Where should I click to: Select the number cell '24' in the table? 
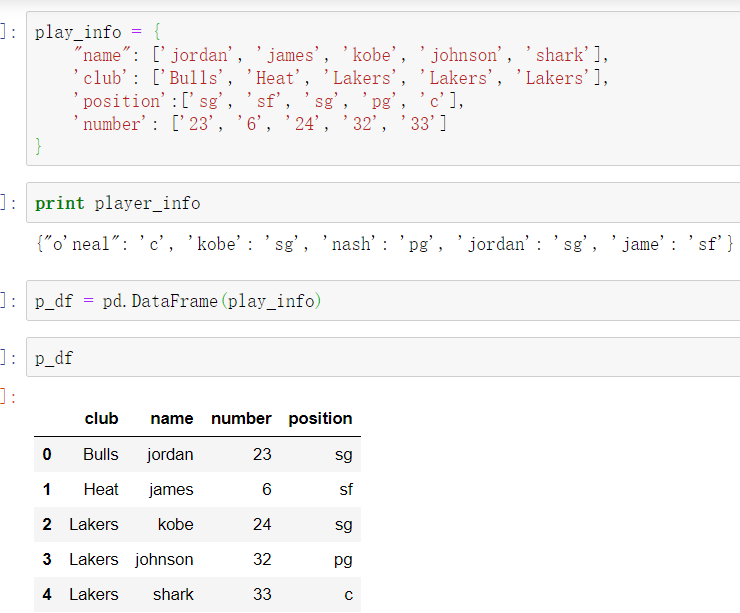(262, 524)
